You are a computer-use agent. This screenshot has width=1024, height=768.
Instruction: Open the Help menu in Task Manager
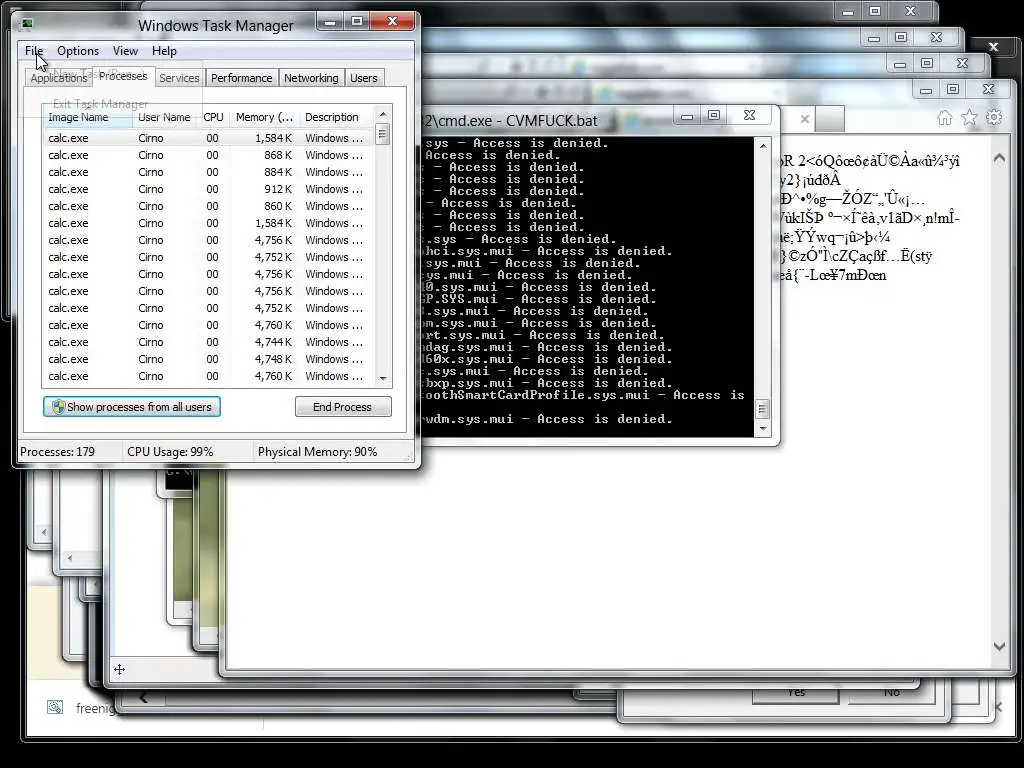[164, 51]
